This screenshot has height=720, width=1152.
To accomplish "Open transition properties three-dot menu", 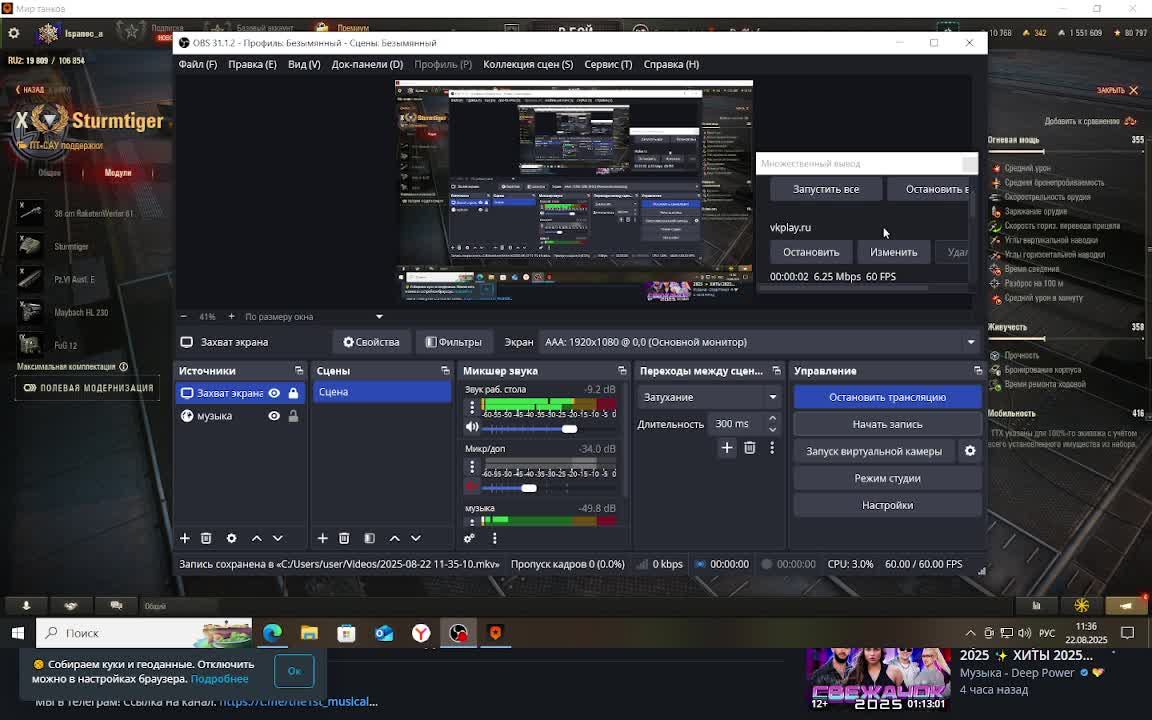I will coord(771,447).
